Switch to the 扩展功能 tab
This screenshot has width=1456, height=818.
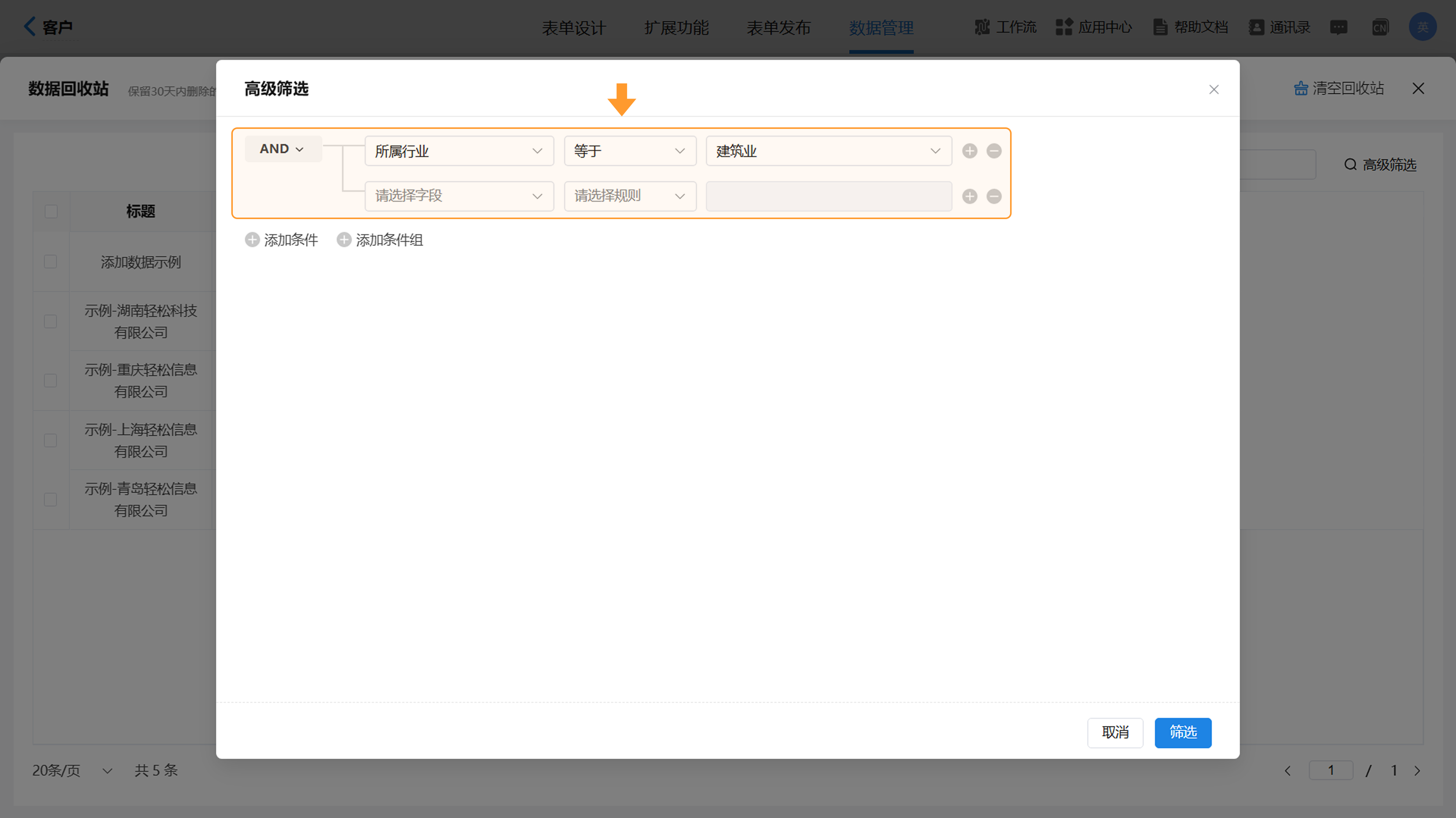(x=676, y=28)
